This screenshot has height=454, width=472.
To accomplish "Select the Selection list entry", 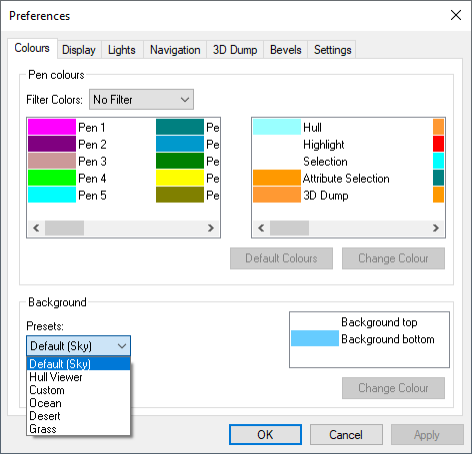I will point(325,161).
